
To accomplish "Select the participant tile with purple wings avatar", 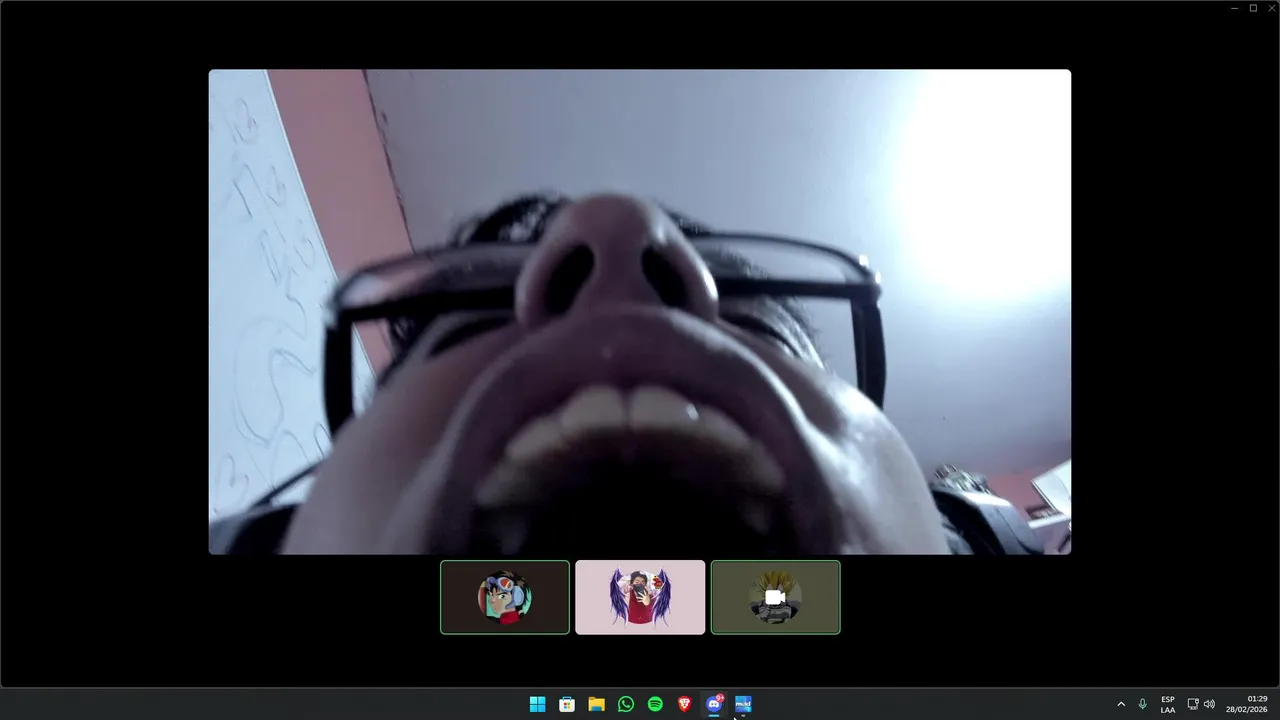I will tap(640, 597).
